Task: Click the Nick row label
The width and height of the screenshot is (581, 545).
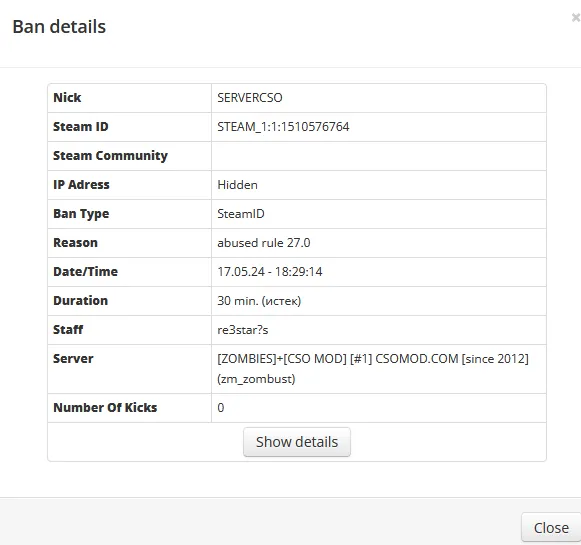Action: (67, 97)
